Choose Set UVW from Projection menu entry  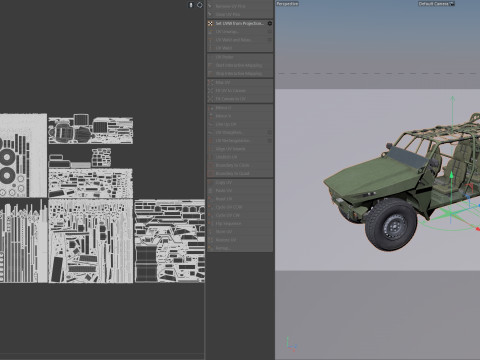[x=240, y=23]
